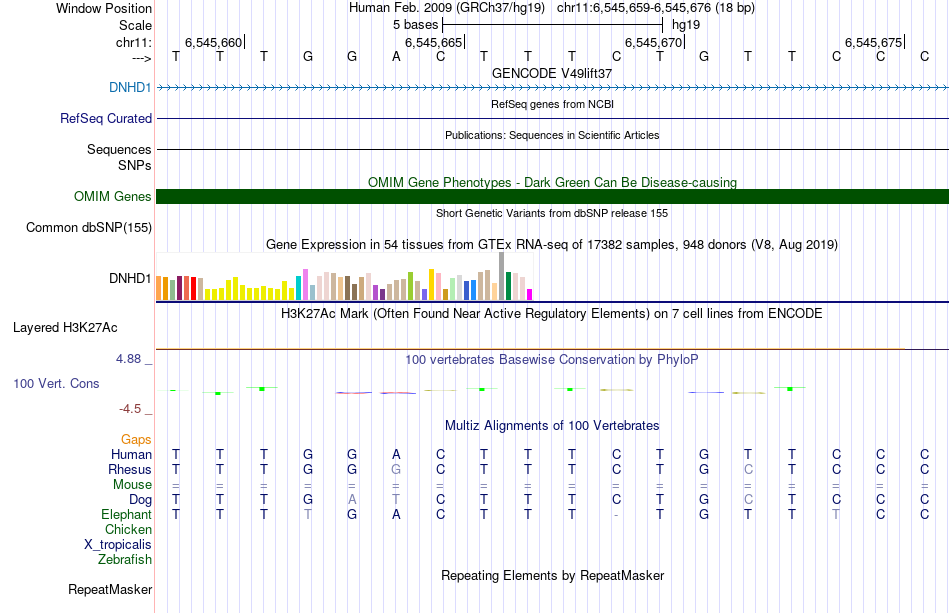Click the 4.88 PhyloP upper limit value
The image size is (950, 613).
tap(128, 359)
